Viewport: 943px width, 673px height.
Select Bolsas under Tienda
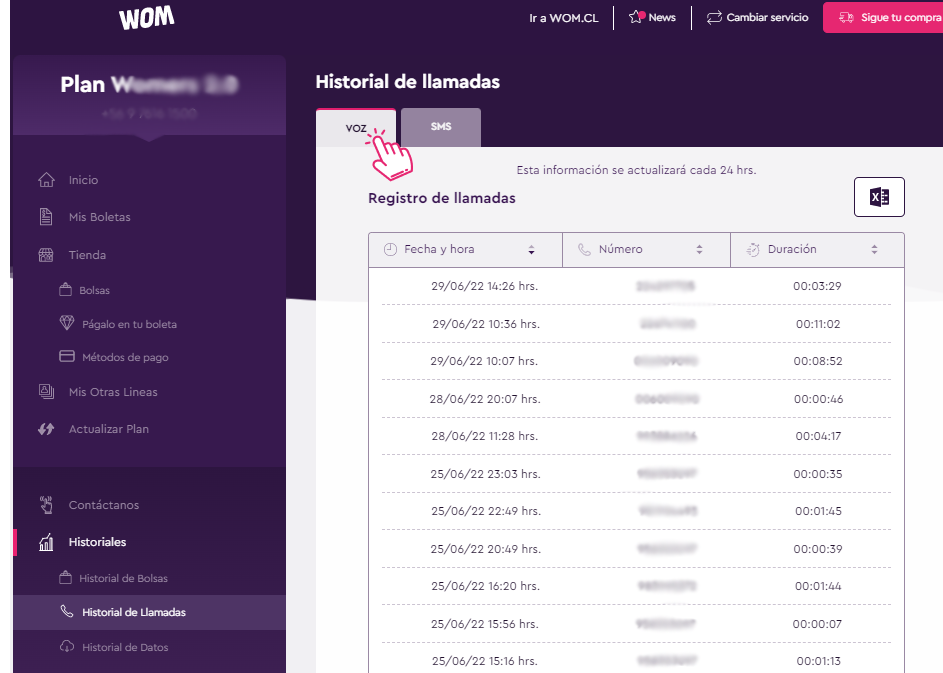(94, 290)
